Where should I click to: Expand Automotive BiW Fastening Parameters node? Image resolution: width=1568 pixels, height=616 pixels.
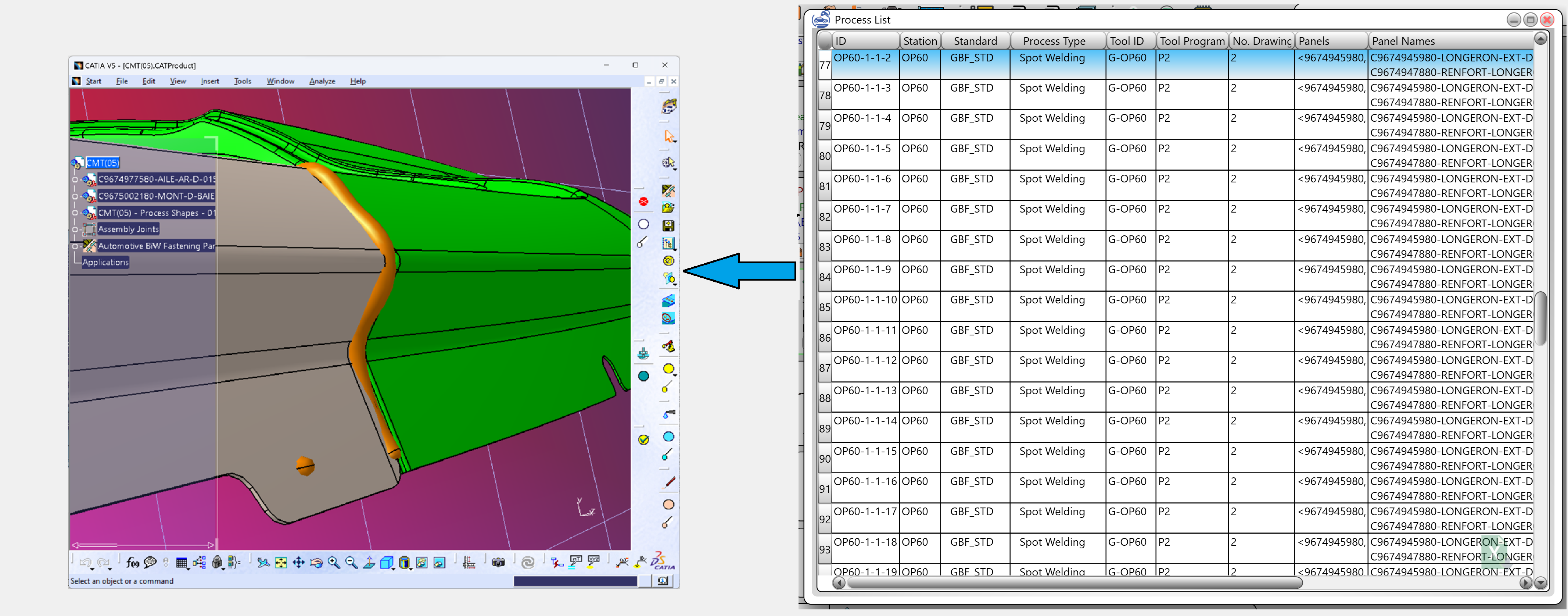pos(75,246)
